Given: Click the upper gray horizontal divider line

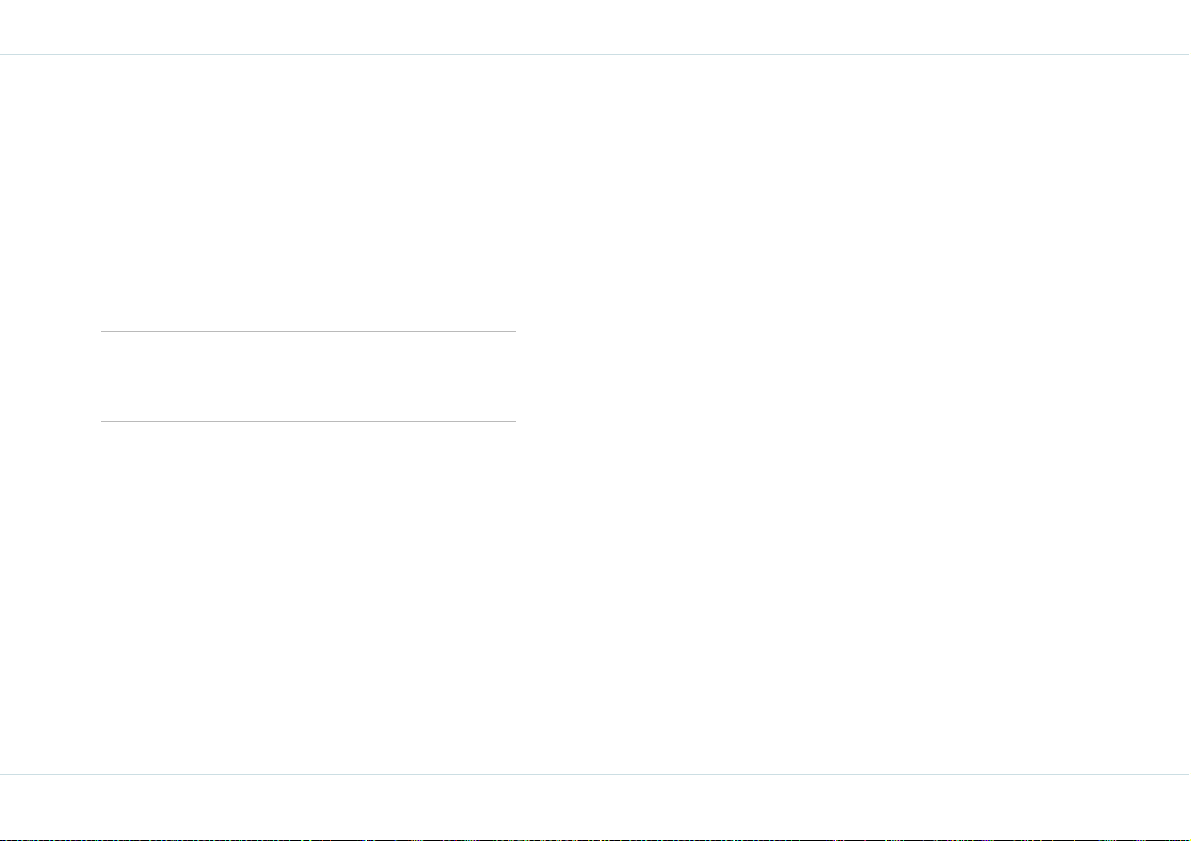Looking at the screenshot, I should [308, 331].
